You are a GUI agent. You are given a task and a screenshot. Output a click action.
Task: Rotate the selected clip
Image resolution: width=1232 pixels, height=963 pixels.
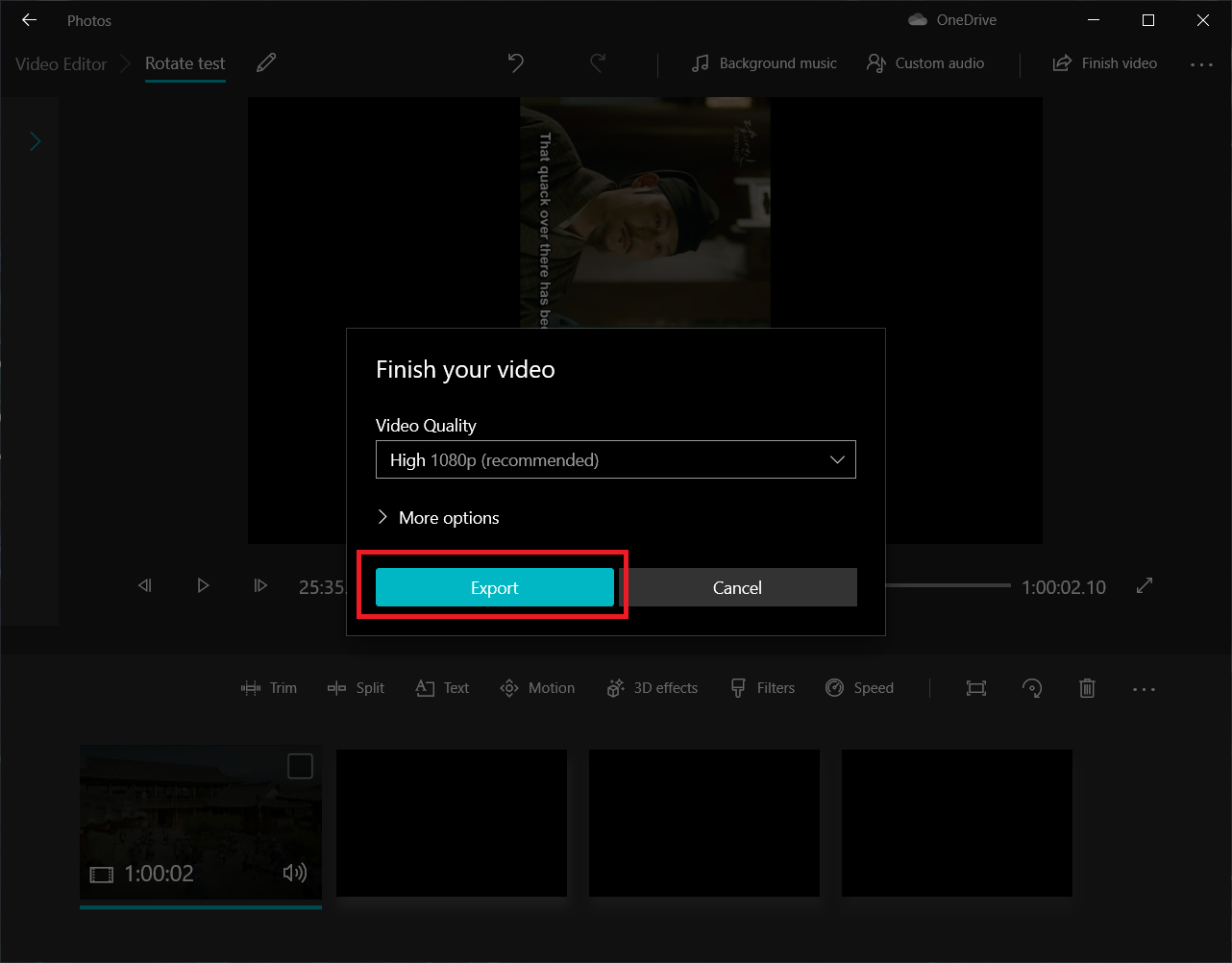click(x=1032, y=688)
